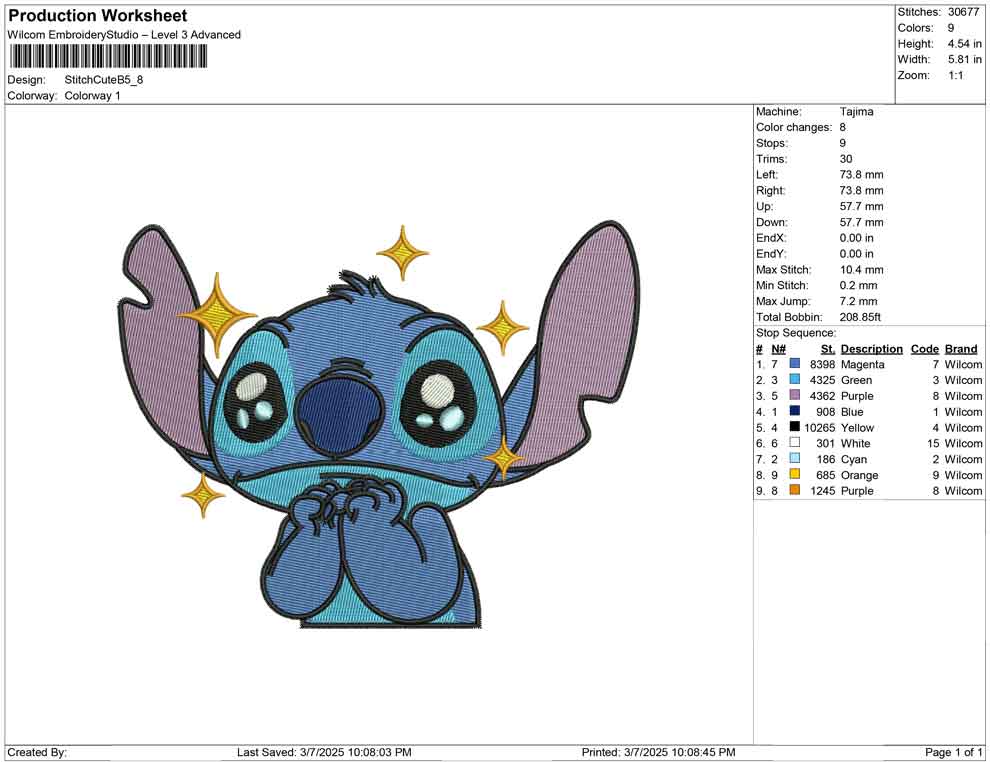The height and width of the screenshot is (762, 990).
Task: Click the Created By label in the footer
Action: pos(37,752)
